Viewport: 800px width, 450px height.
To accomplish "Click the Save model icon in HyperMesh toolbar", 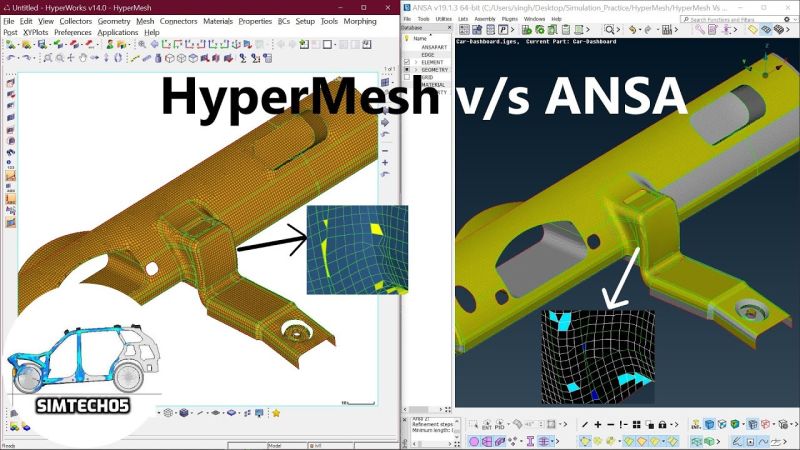I will [42, 45].
